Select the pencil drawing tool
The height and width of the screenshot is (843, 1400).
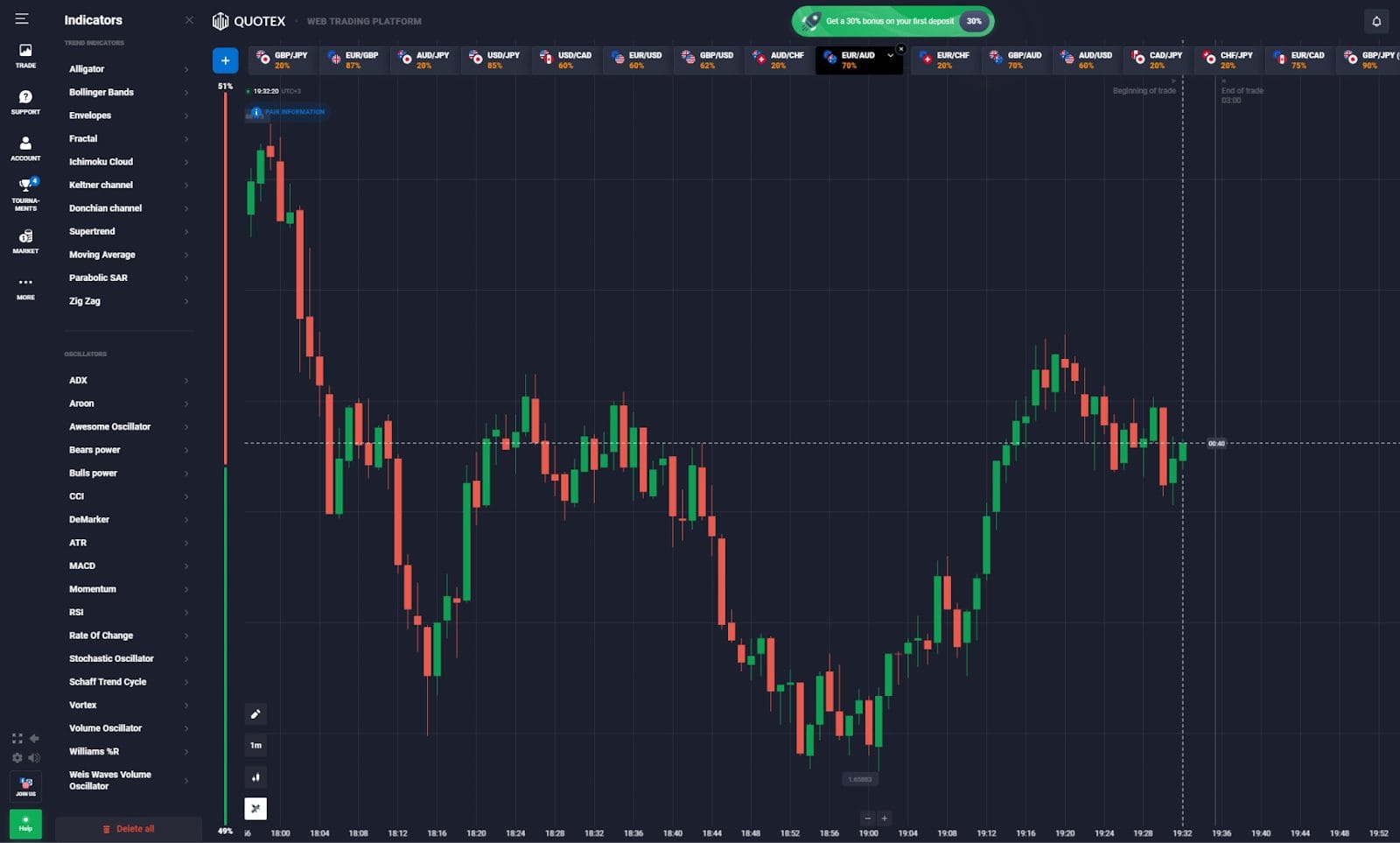pos(255,714)
